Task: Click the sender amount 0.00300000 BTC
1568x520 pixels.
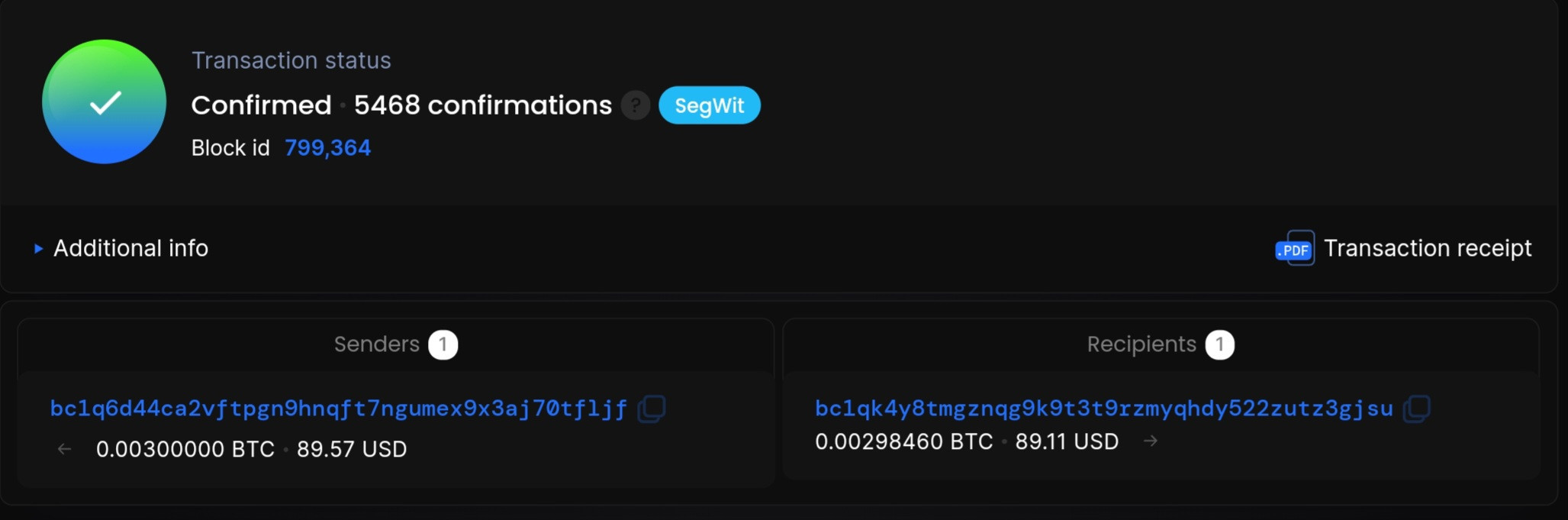Action: (185, 449)
